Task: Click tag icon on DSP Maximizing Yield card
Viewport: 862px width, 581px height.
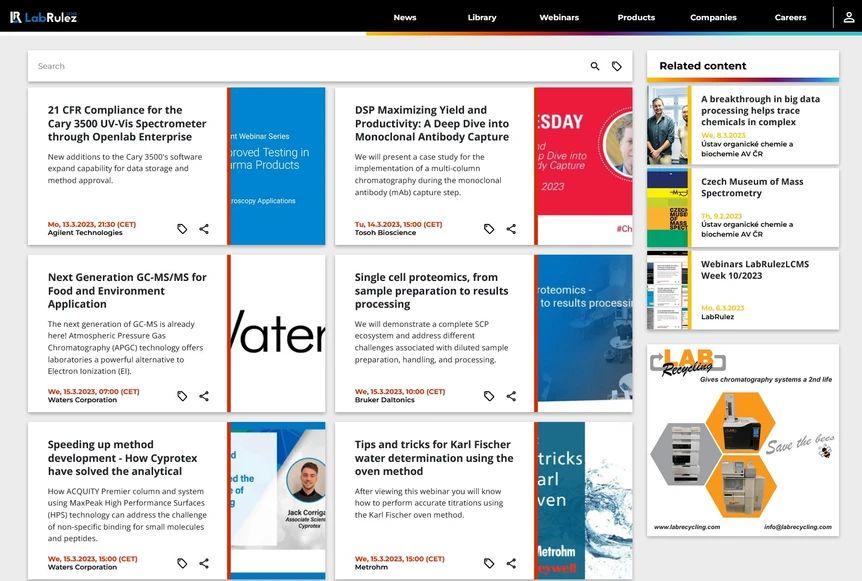Action: tap(489, 229)
